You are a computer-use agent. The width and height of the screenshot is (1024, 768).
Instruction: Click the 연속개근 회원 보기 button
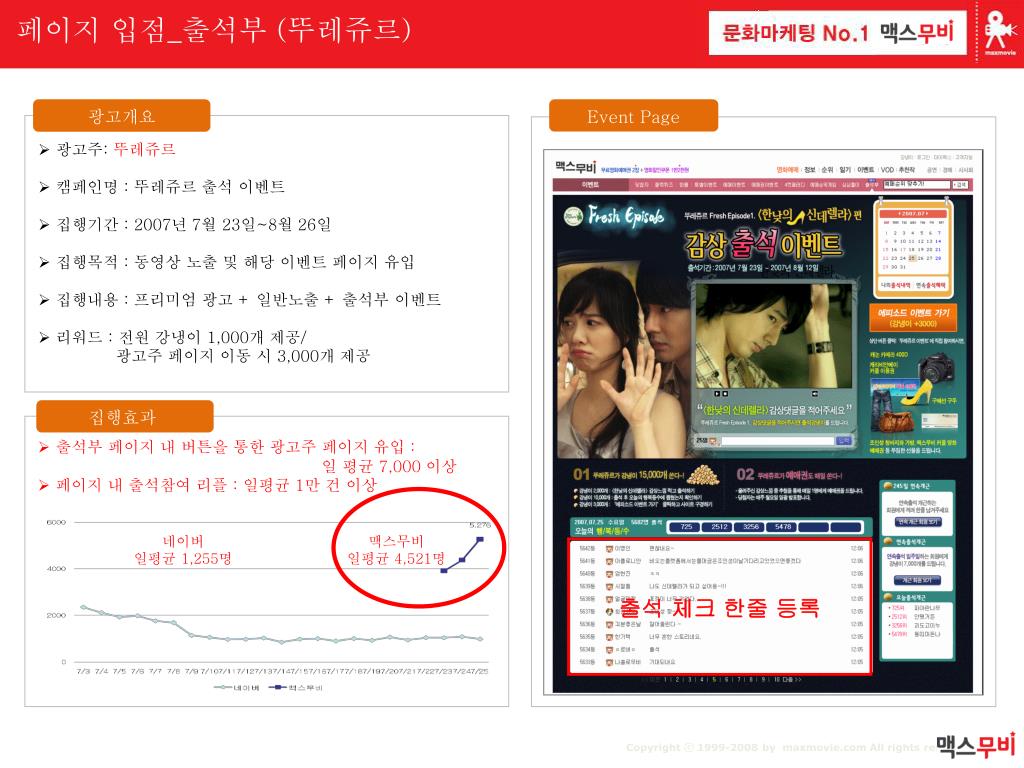[x=918, y=522]
